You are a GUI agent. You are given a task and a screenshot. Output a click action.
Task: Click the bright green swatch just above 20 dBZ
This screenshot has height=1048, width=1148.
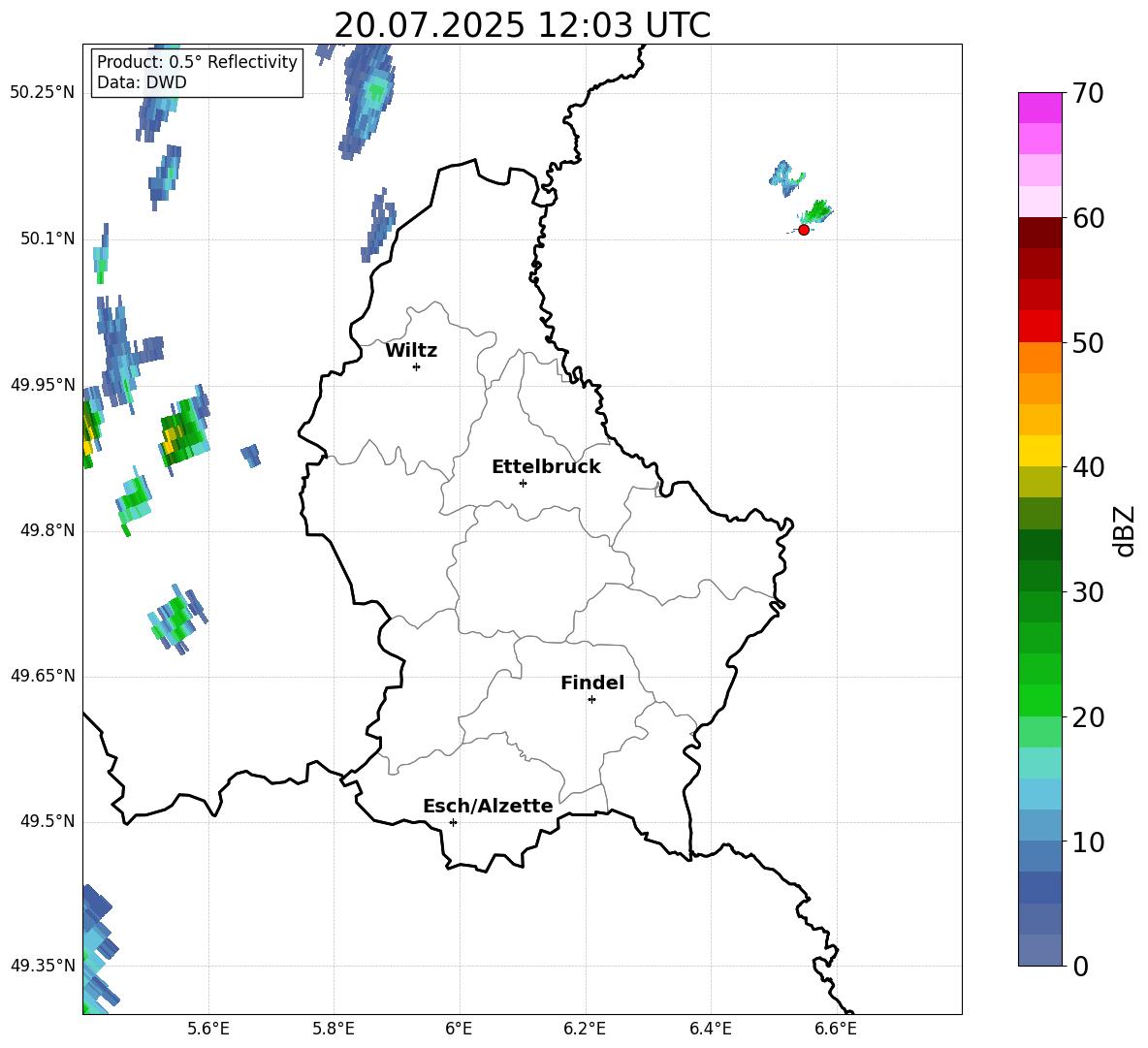click(x=1040, y=700)
